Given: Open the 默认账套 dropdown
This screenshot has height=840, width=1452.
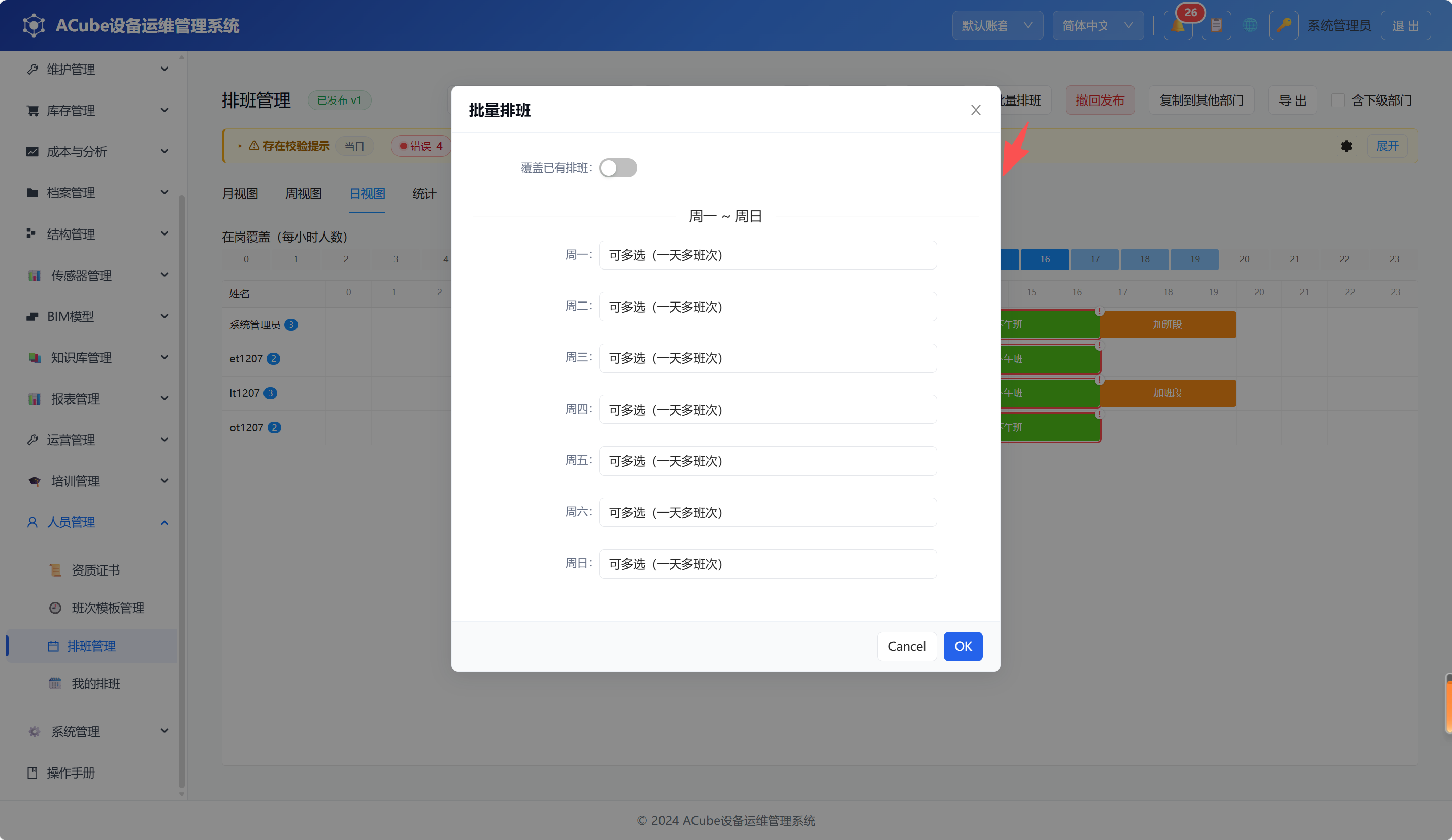Looking at the screenshot, I should click(998, 26).
